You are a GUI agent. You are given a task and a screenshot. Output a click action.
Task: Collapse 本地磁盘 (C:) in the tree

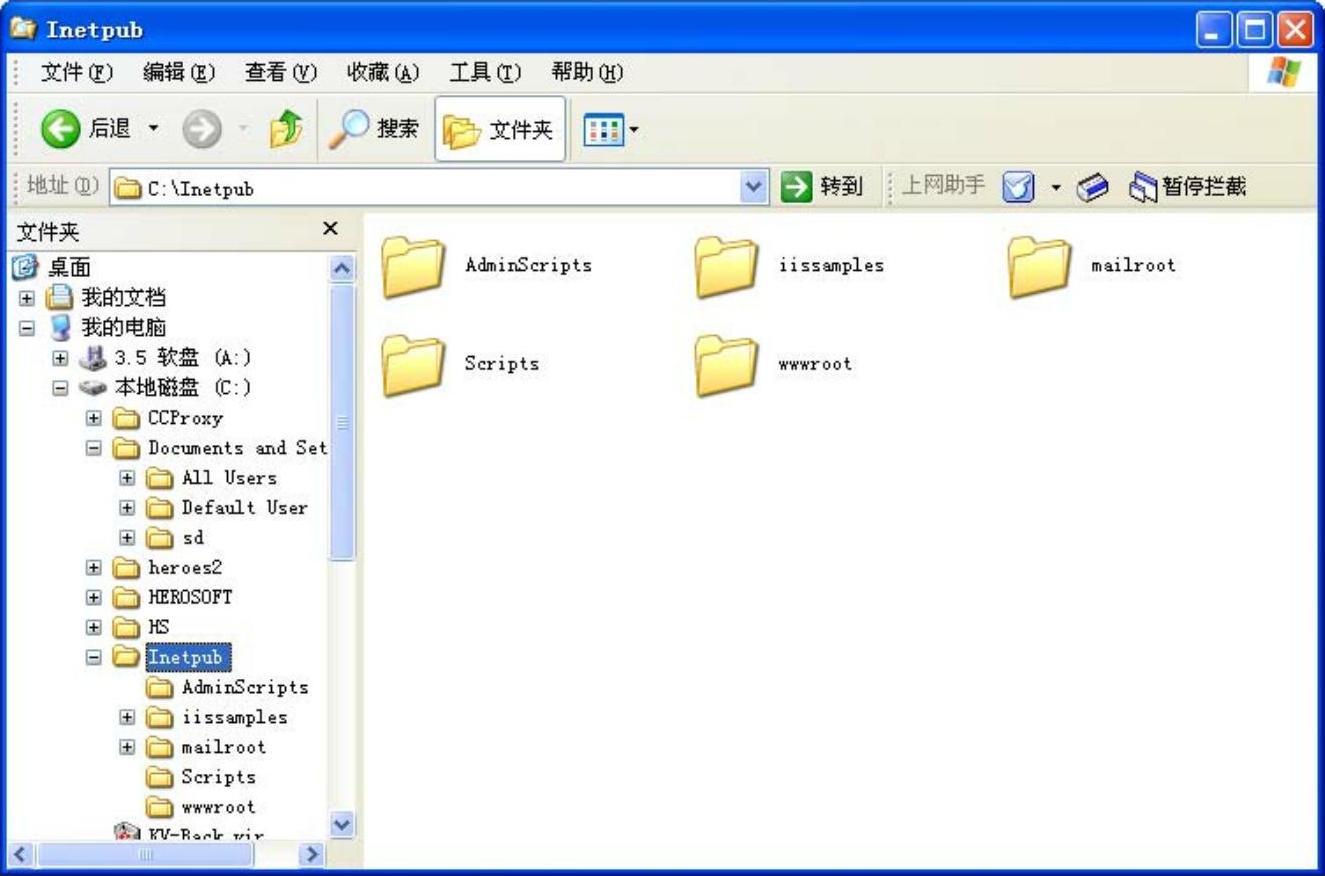click(x=60, y=388)
